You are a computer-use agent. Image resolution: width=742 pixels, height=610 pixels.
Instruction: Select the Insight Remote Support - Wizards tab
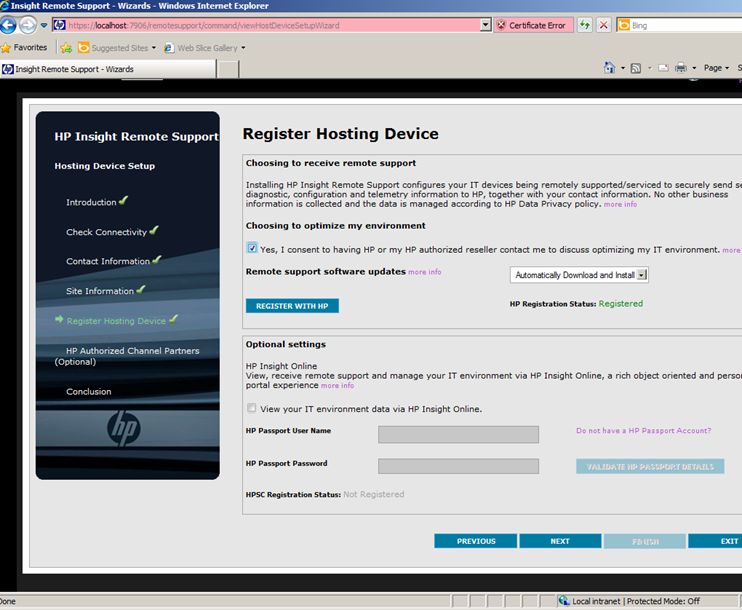tap(108, 69)
